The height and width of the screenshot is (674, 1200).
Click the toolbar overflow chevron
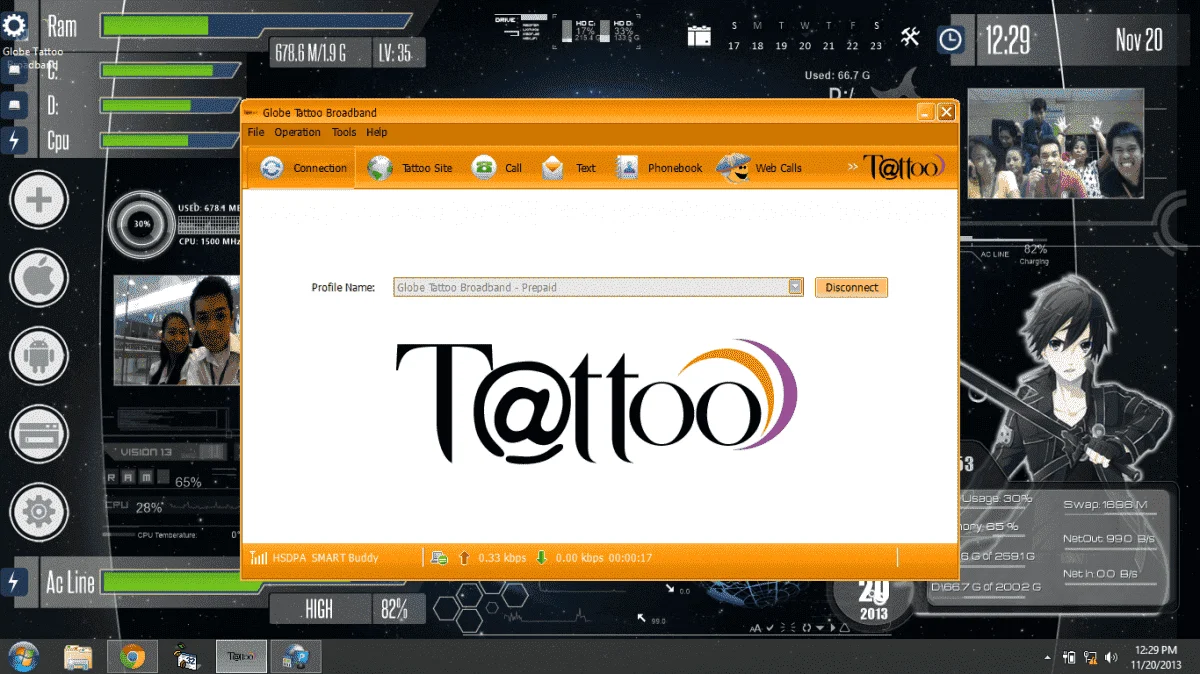(853, 167)
